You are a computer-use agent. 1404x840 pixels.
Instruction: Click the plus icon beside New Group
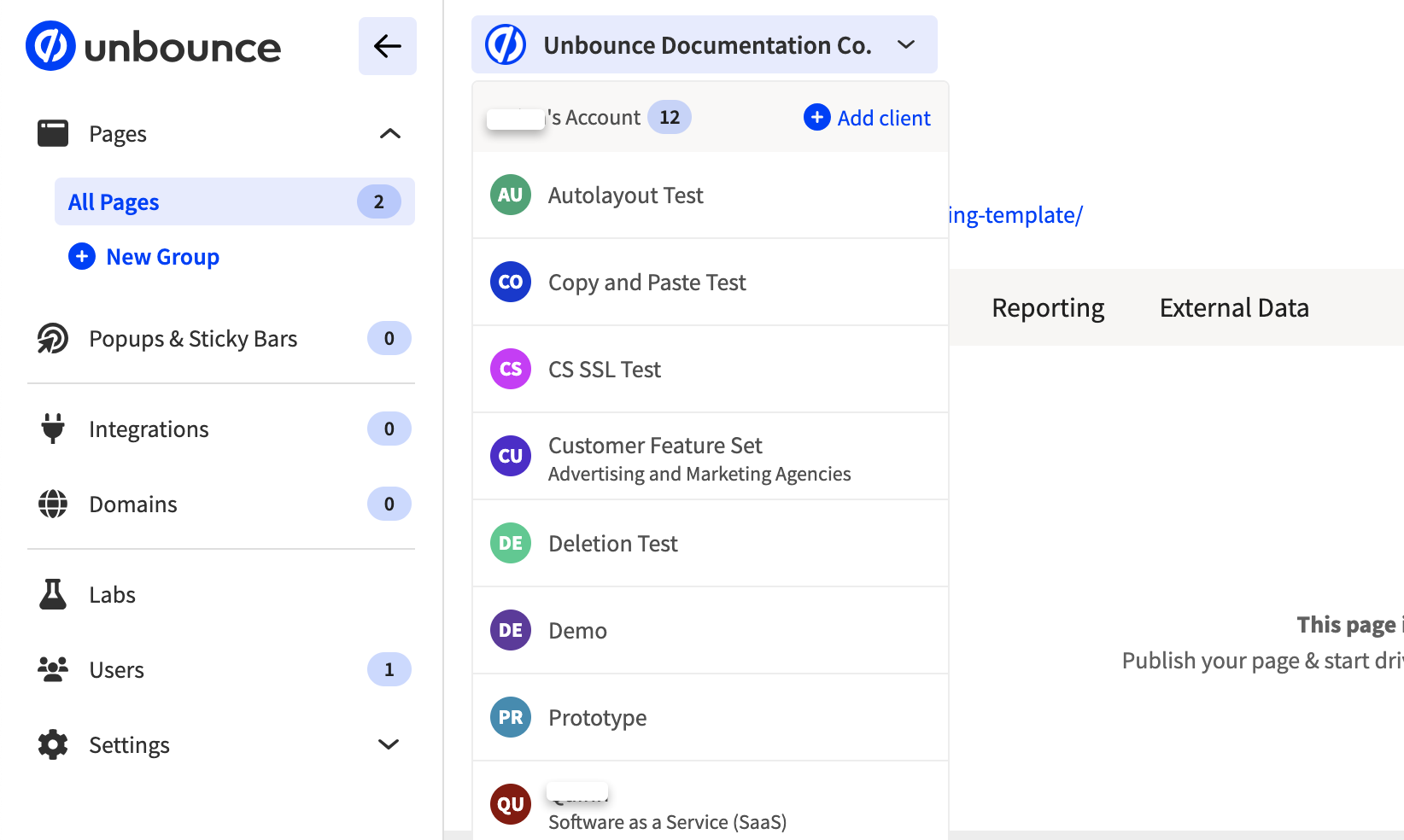tap(82, 256)
